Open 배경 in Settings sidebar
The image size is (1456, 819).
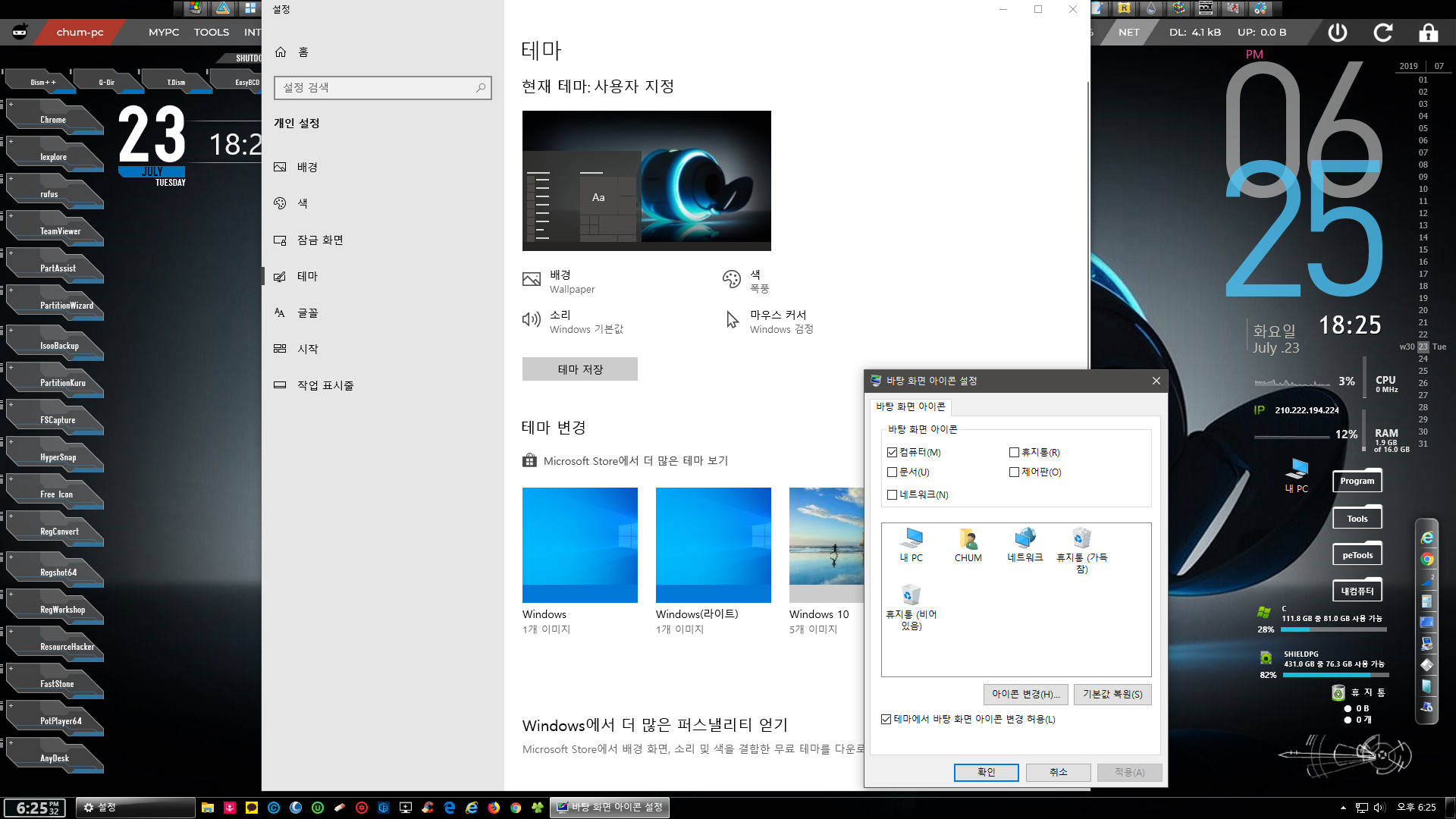(x=383, y=168)
